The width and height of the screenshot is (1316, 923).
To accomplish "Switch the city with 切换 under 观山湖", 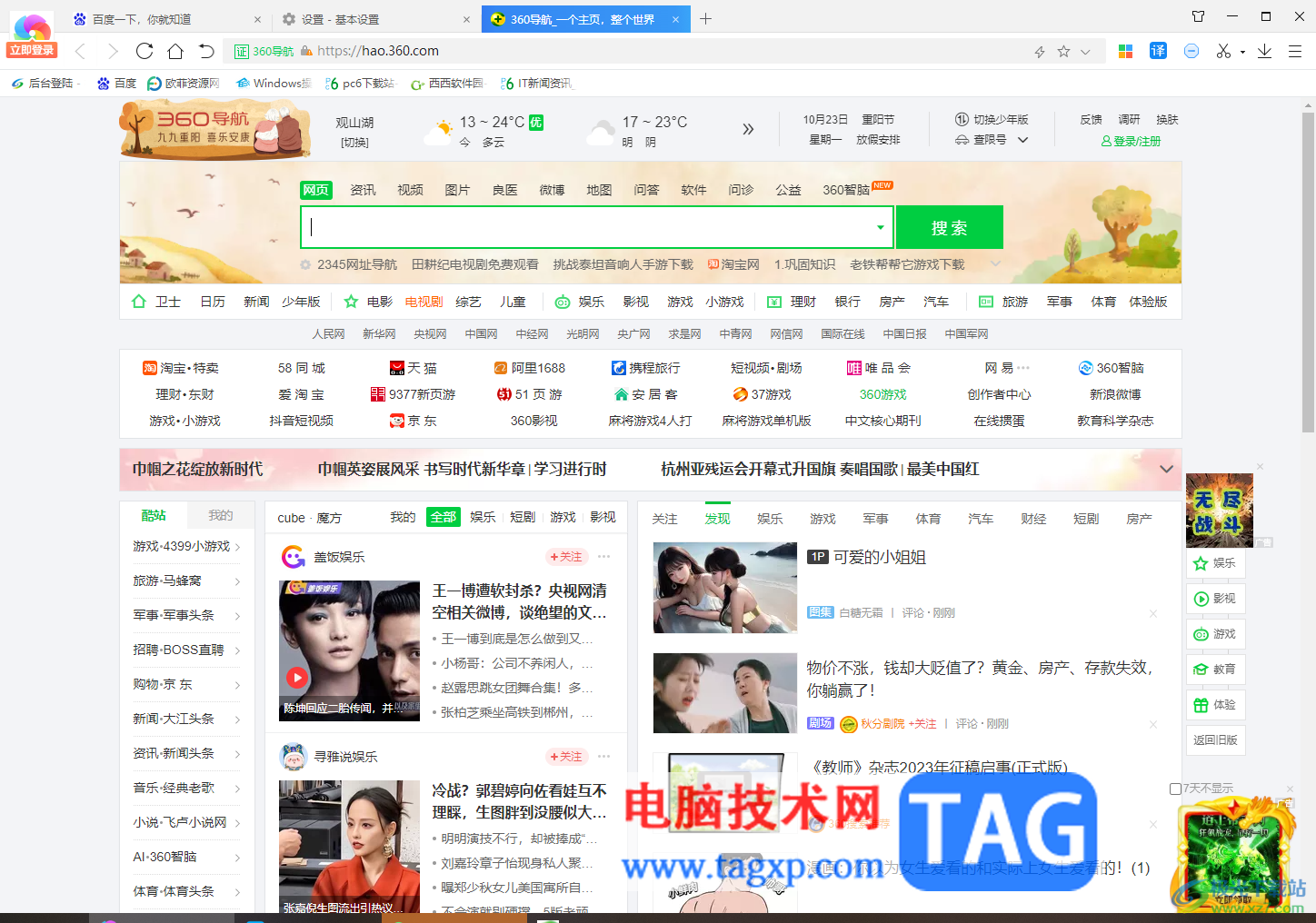I will click(354, 143).
